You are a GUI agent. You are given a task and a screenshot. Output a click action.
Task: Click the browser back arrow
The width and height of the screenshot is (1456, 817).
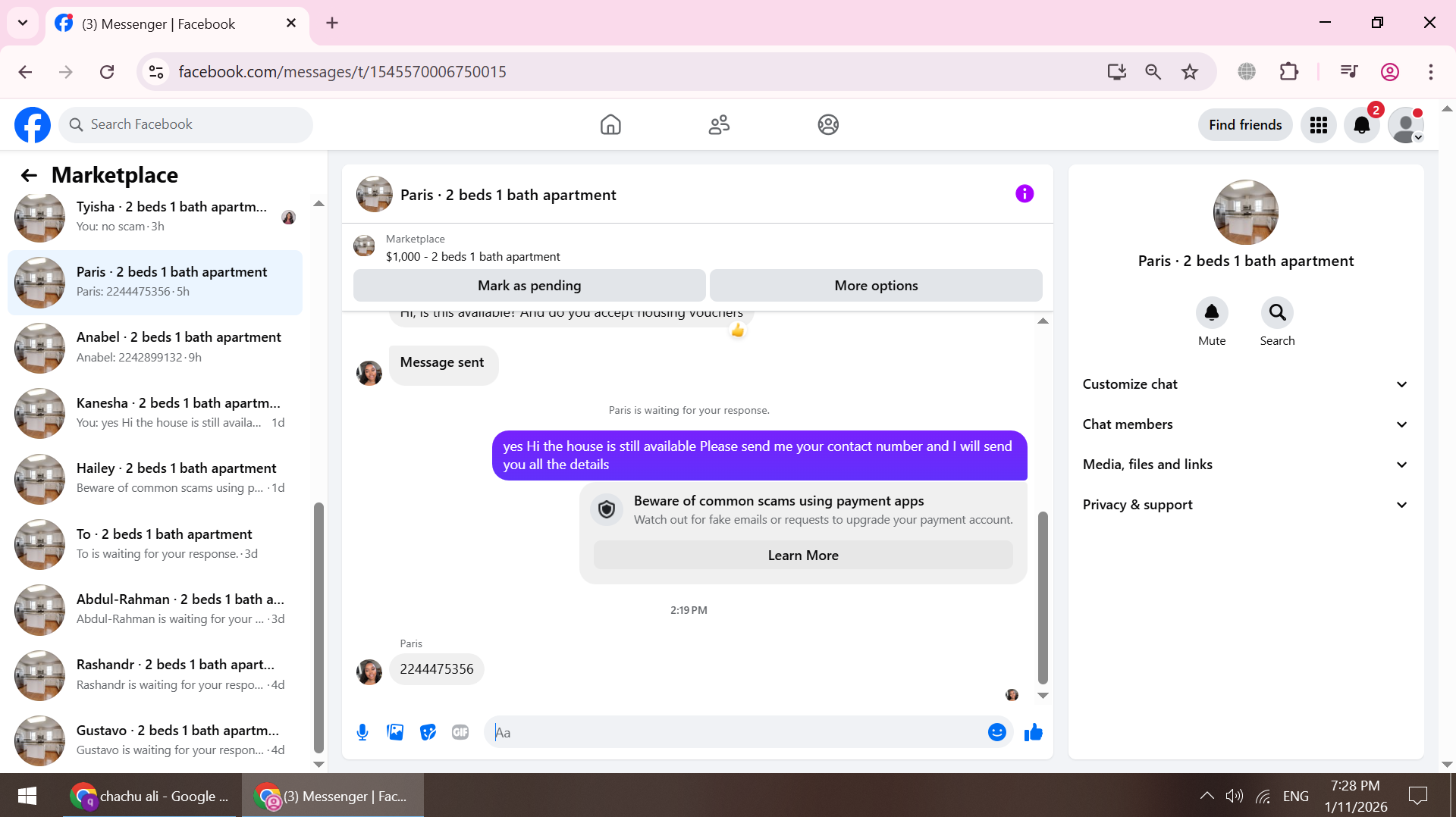pyautogui.click(x=25, y=72)
